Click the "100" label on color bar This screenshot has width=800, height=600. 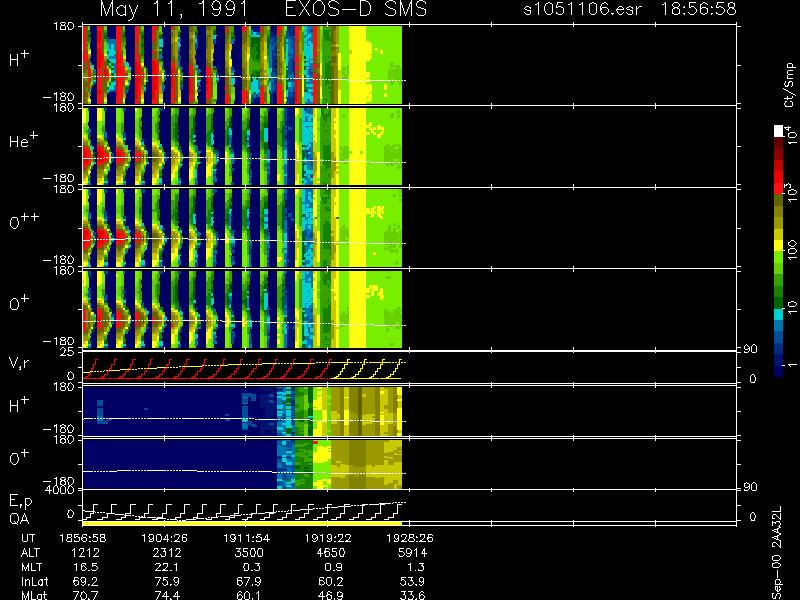click(x=791, y=249)
